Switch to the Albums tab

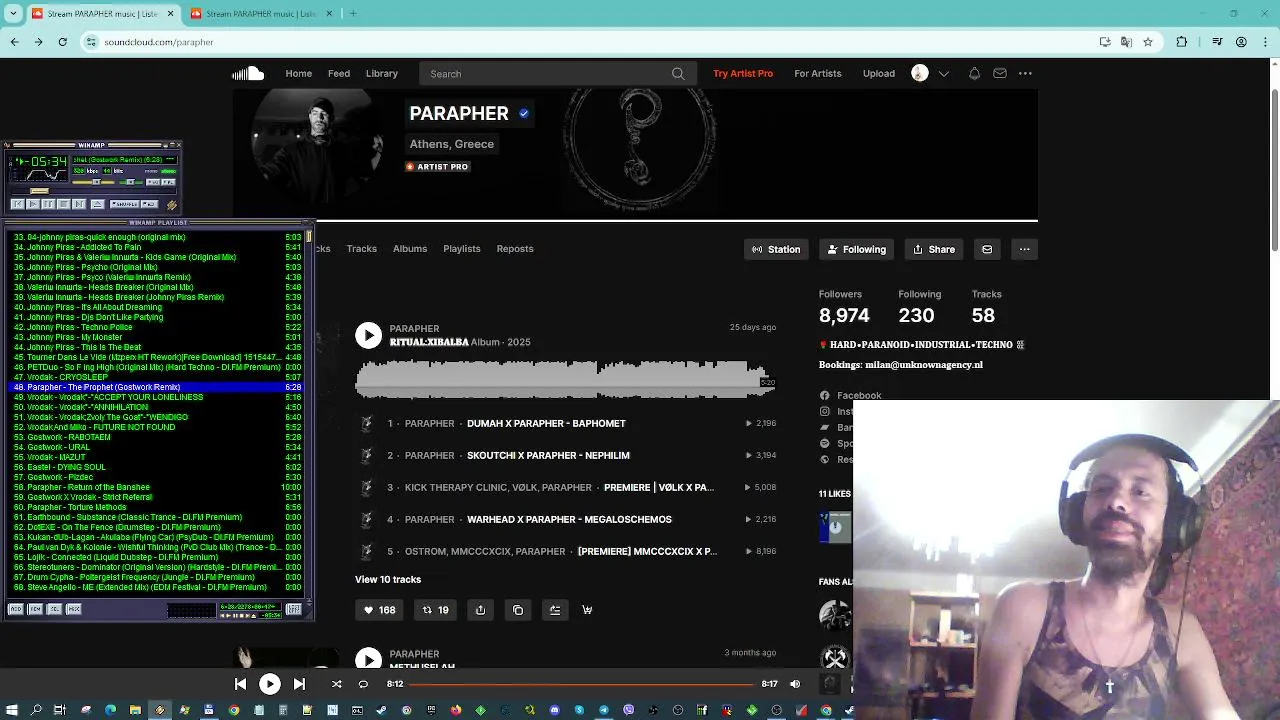point(410,248)
